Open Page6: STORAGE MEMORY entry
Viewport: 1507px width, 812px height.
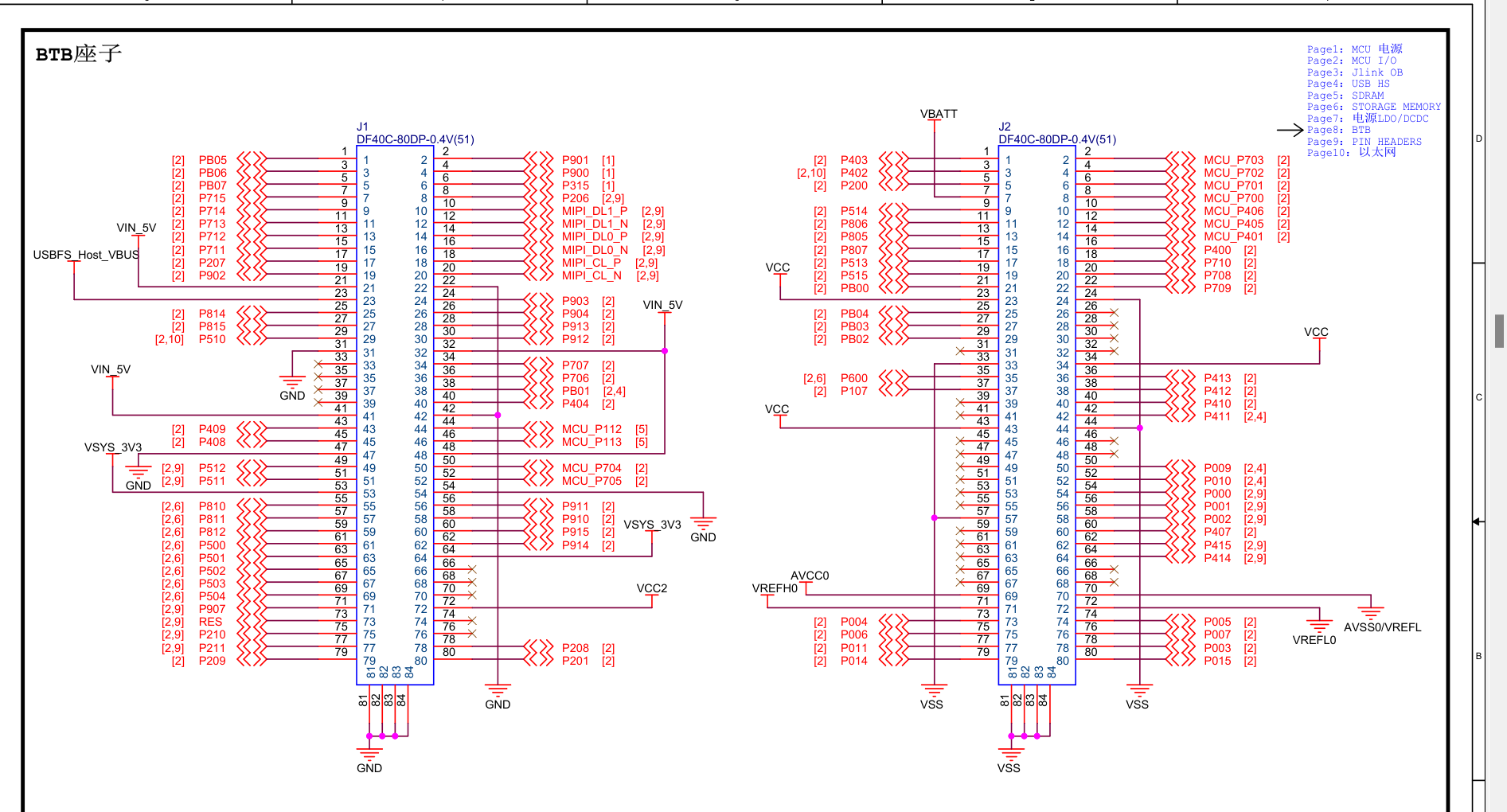tap(1373, 107)
